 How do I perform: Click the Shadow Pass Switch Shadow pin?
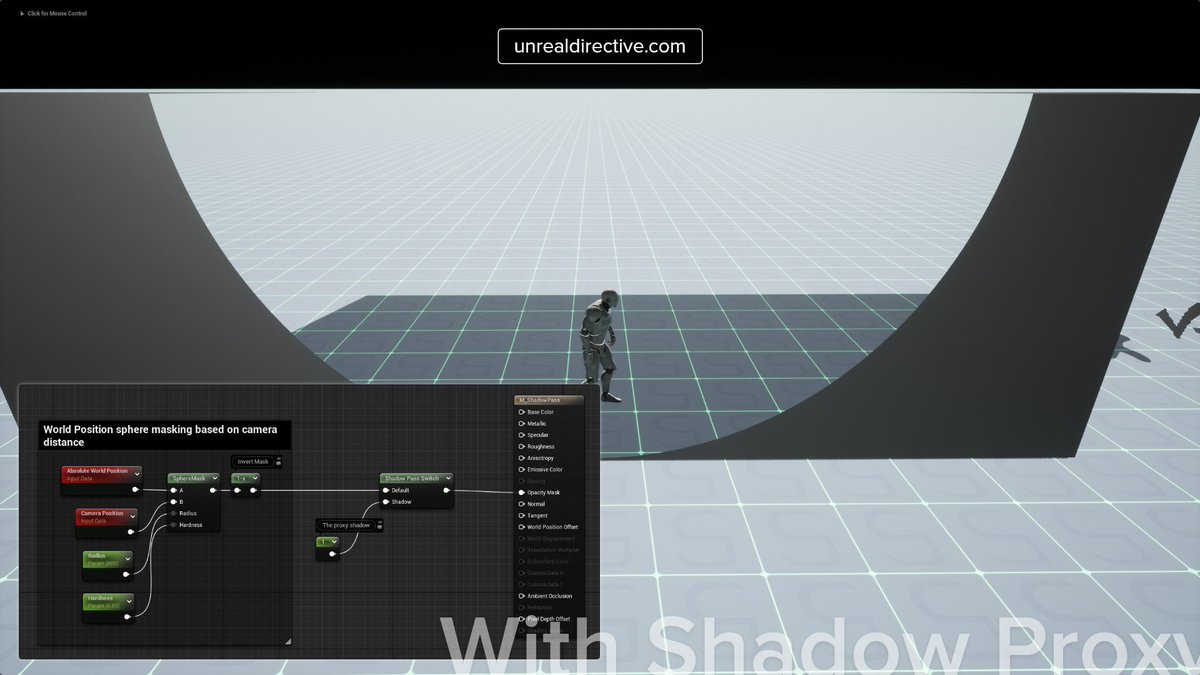pyautogui.click(x=386, y=502)
